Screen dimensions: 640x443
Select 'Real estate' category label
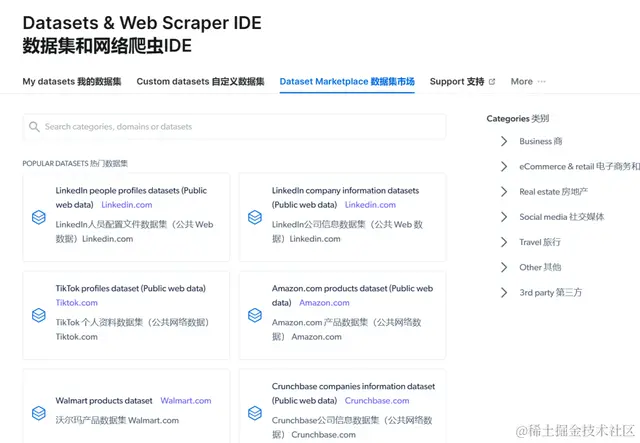pyautogui.click(x=553, y=192)
